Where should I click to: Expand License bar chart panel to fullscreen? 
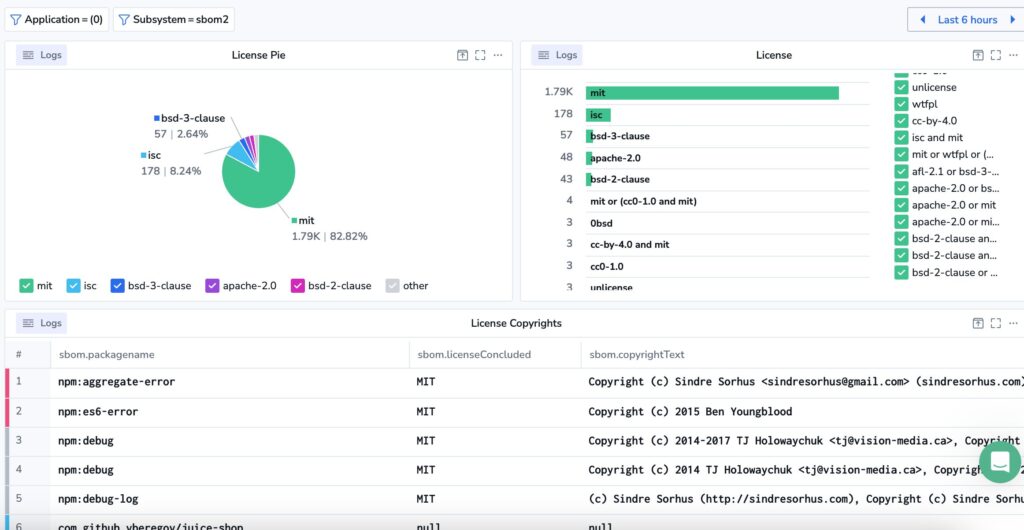click(x=995, y=55)
